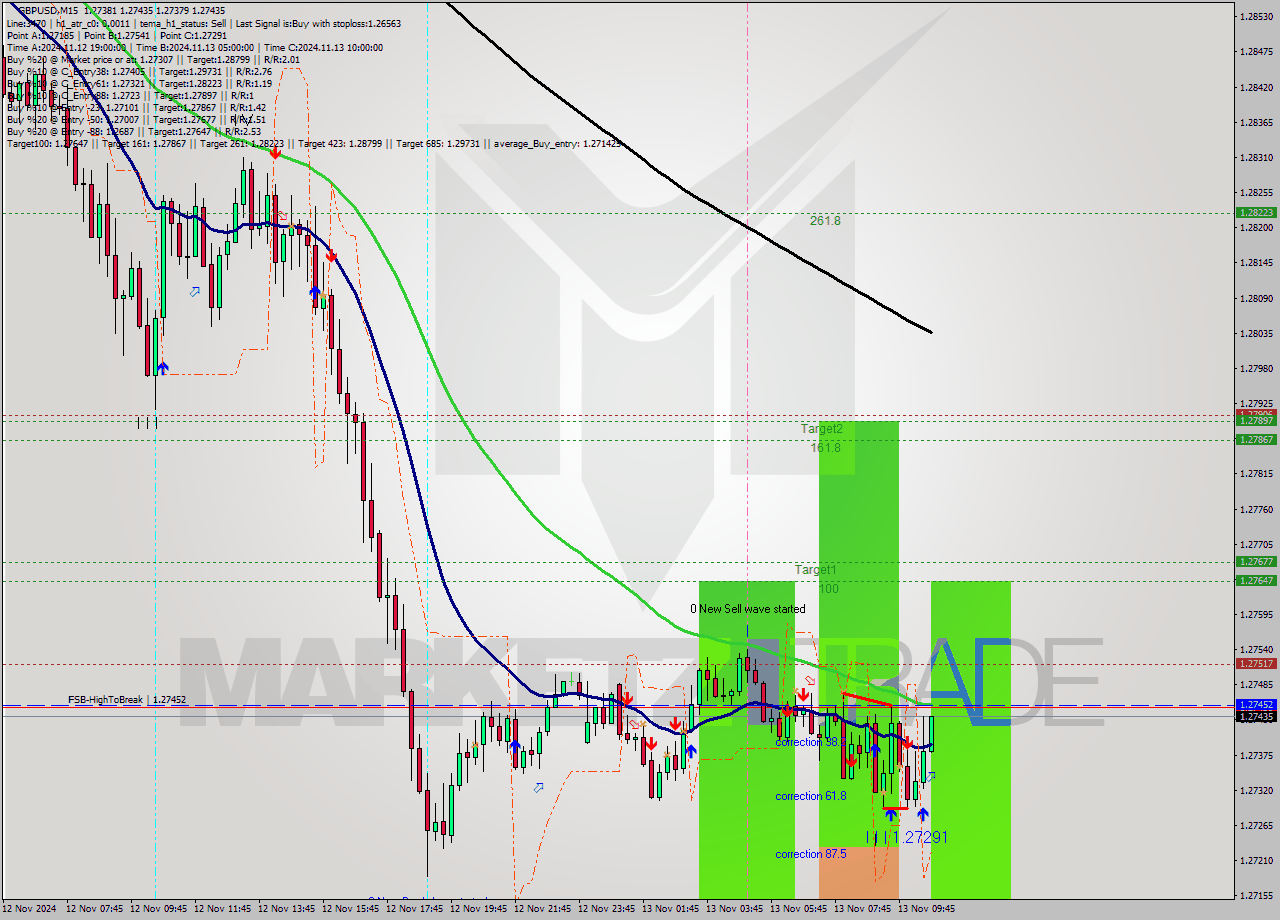Click the red down arrow near 1.28145
This screenshot has width=1280, height=920.
click(x=331, y=256)
